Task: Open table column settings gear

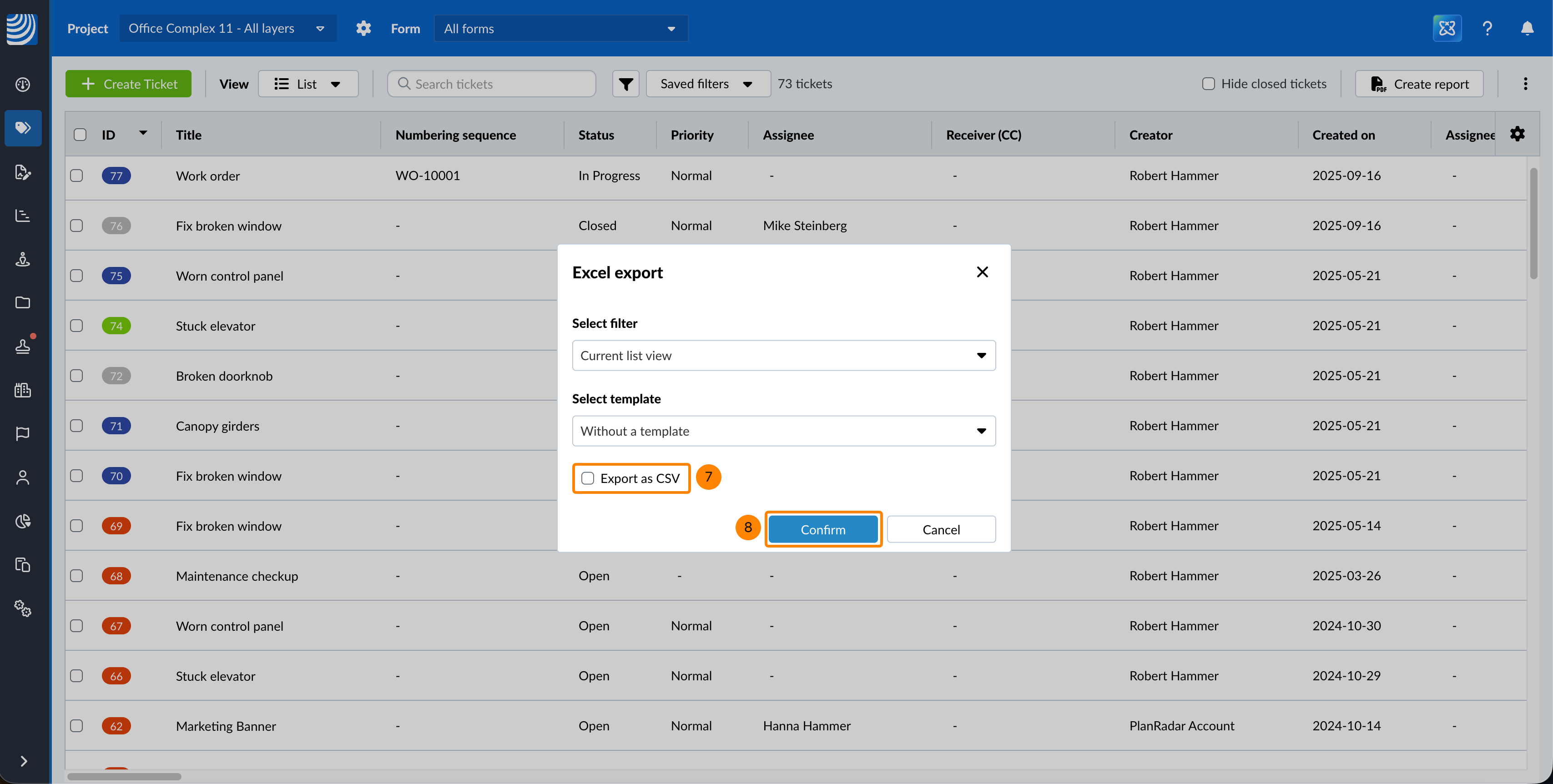Action: pyautogui.click(x=1518, y=134)
